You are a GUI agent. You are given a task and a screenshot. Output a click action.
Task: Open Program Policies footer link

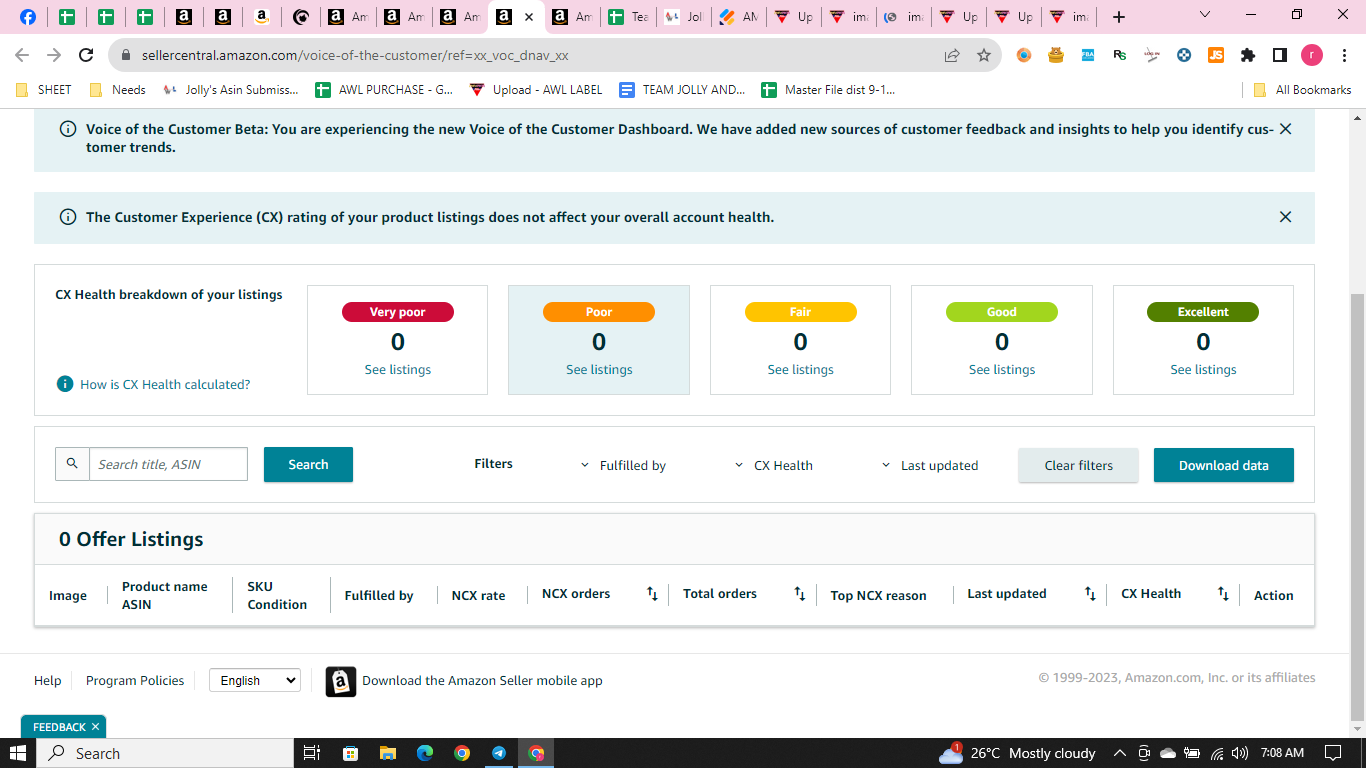click(x=135, y=680)
